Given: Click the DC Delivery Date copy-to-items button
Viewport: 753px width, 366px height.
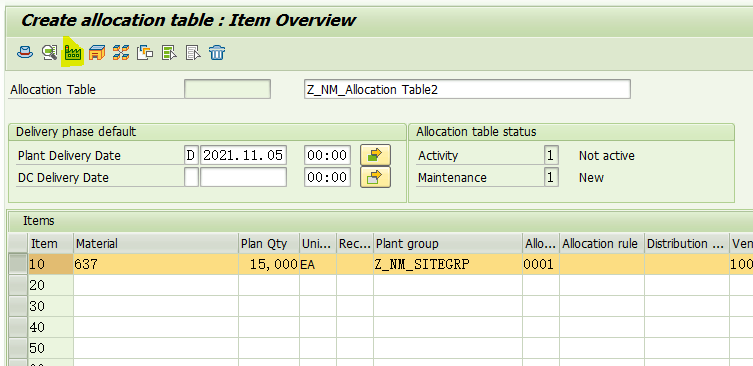Looking at the screenshot, I should [x=375, y=177].
